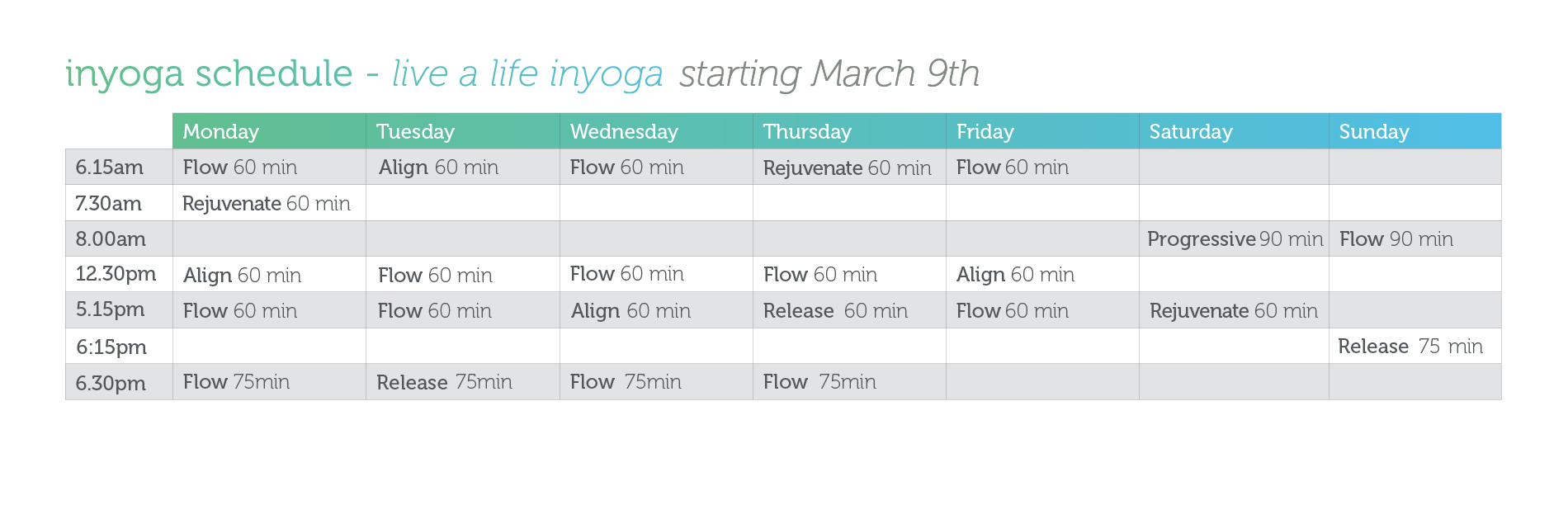Click the Saturday header cell
The image size is (1568, 505).
point(1234,131)
